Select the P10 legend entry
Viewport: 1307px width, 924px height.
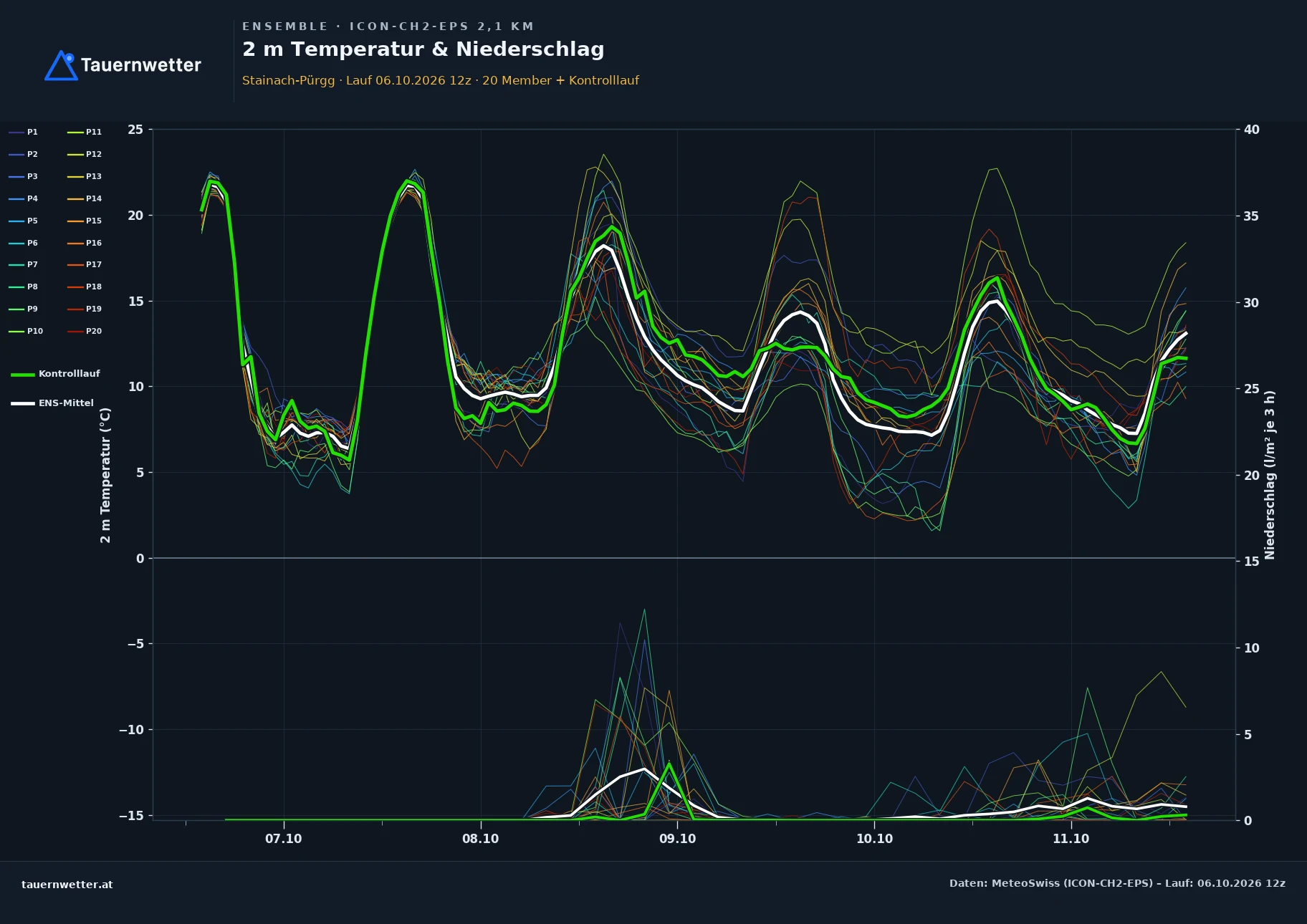26,331
